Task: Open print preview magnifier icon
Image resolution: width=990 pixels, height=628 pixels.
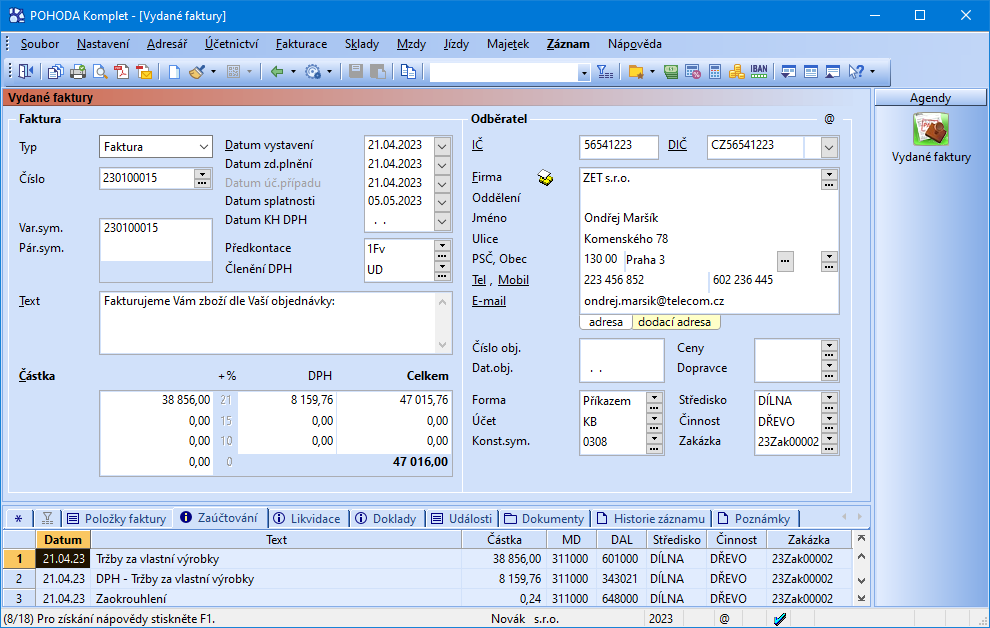Action: coord(100,72)
